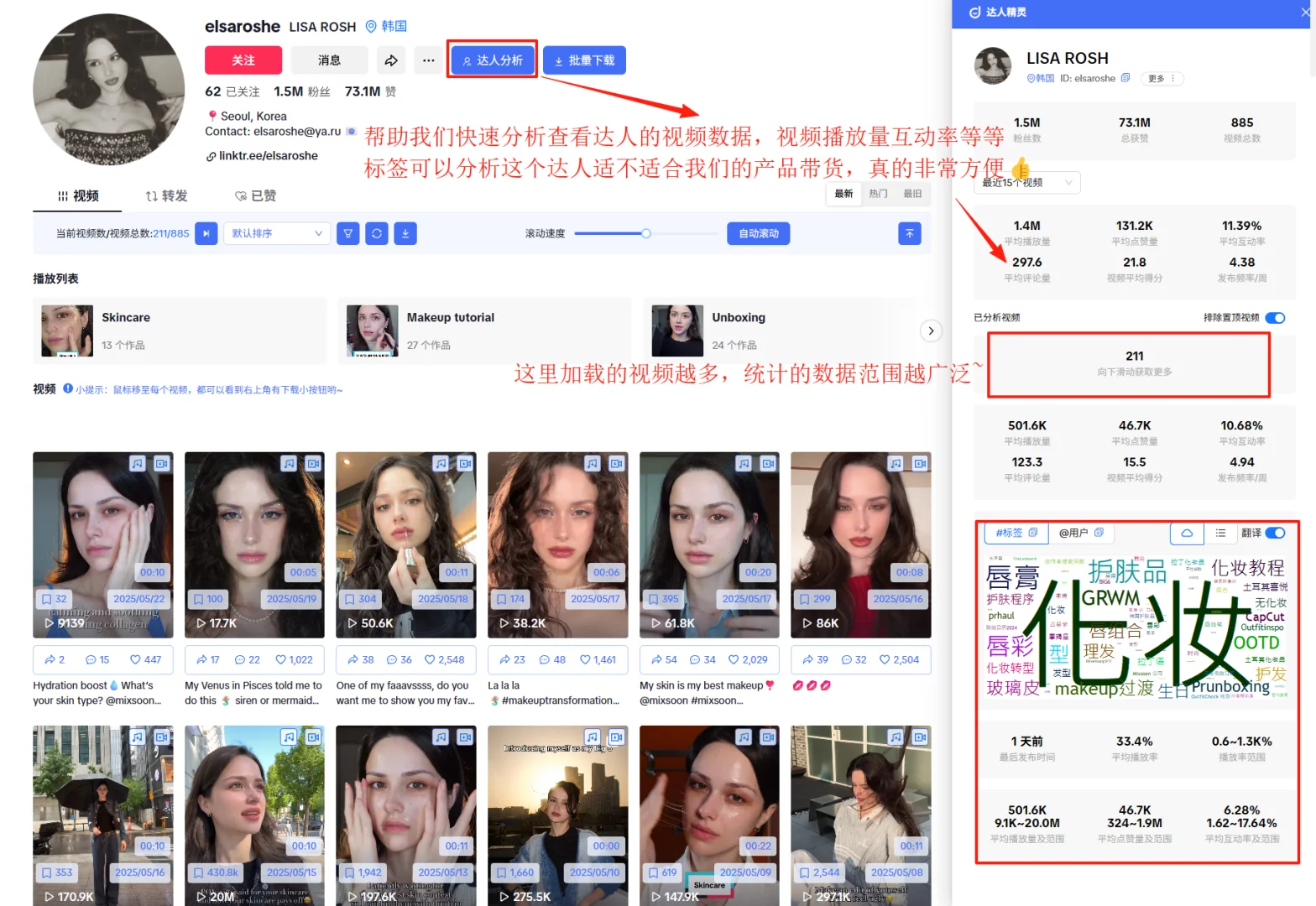Click the 韩国 country label by username

click(x=394, y=27)
